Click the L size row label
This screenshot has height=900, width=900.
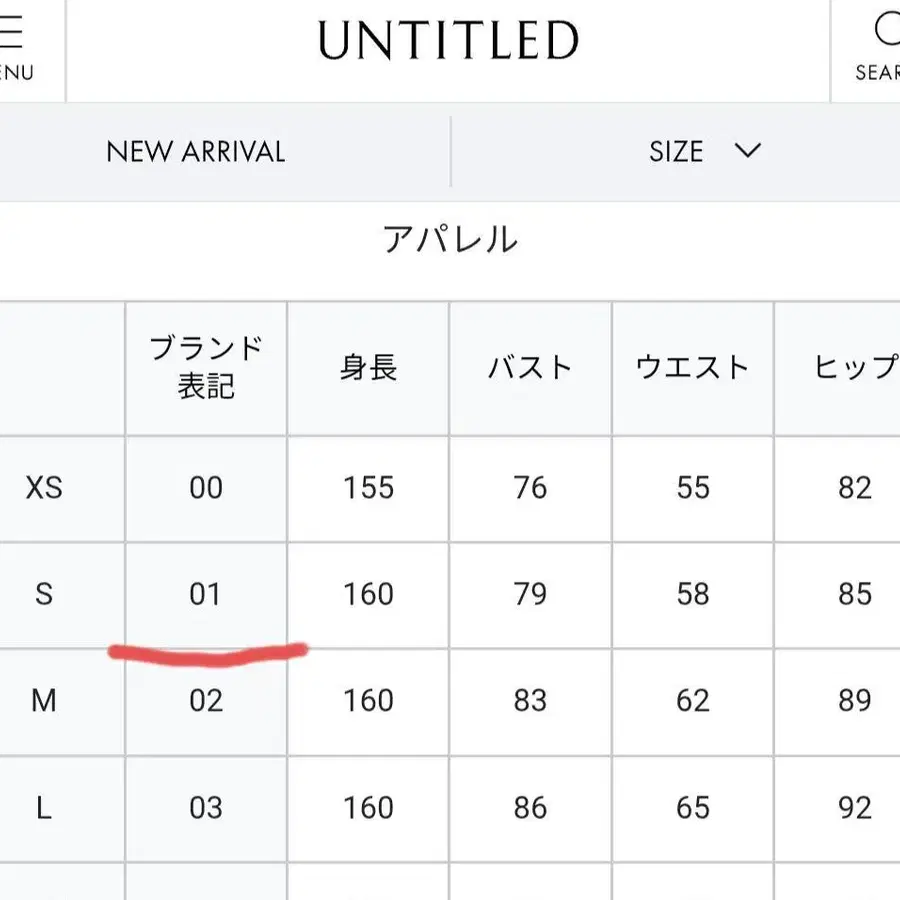click(44, 808)
